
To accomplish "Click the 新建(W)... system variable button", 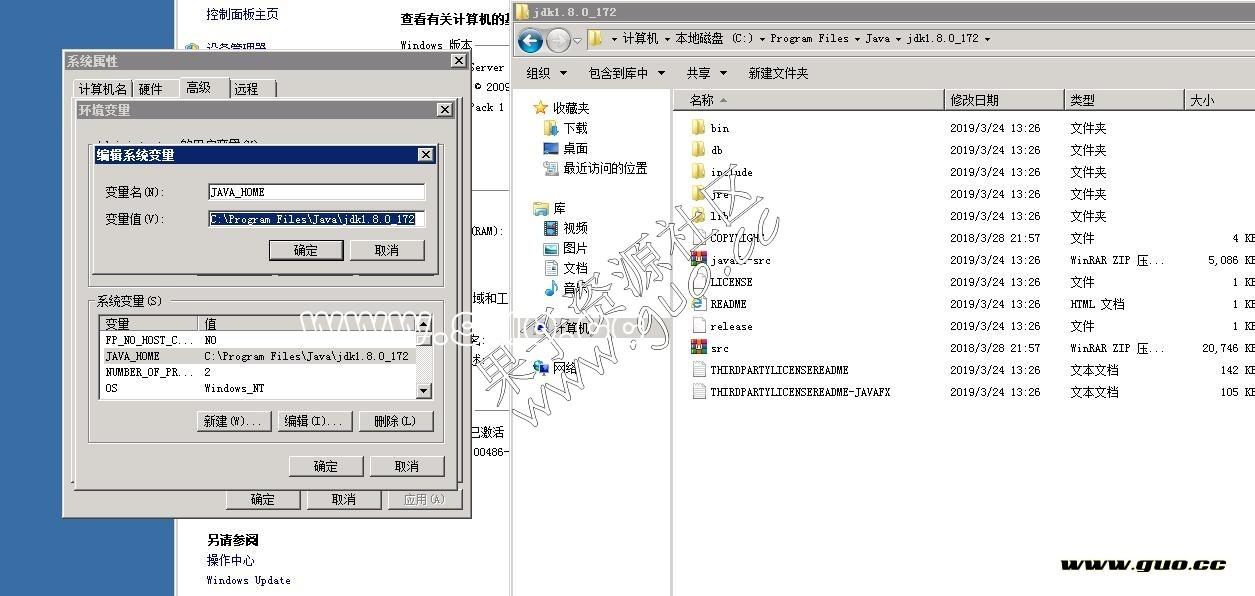I will 233,421.
